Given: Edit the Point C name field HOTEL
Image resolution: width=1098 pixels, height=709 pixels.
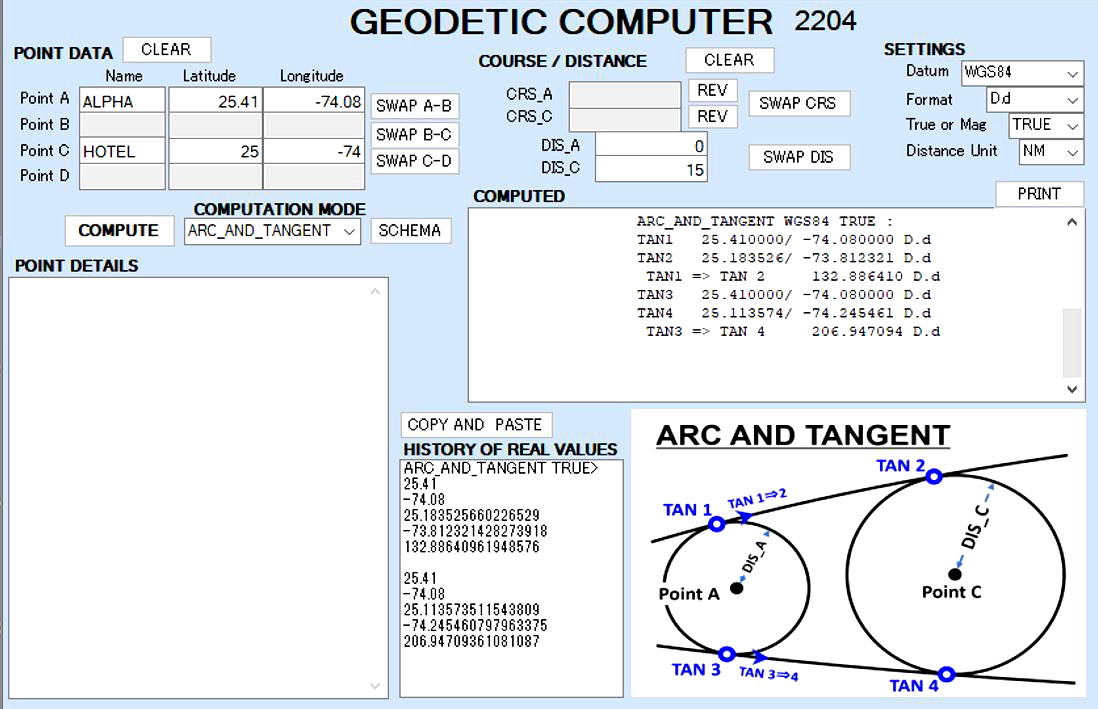Looking at the screenshot, I should coord(123,151).
